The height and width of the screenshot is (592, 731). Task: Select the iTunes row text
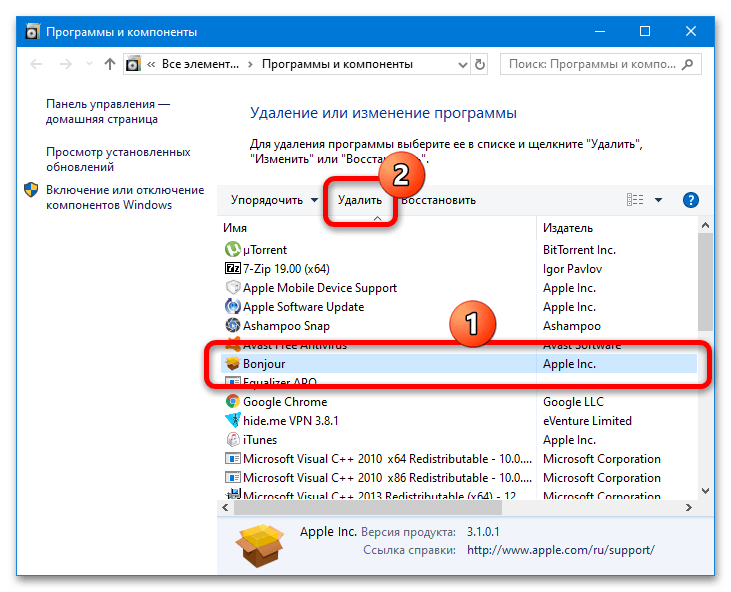coord(260,440)
